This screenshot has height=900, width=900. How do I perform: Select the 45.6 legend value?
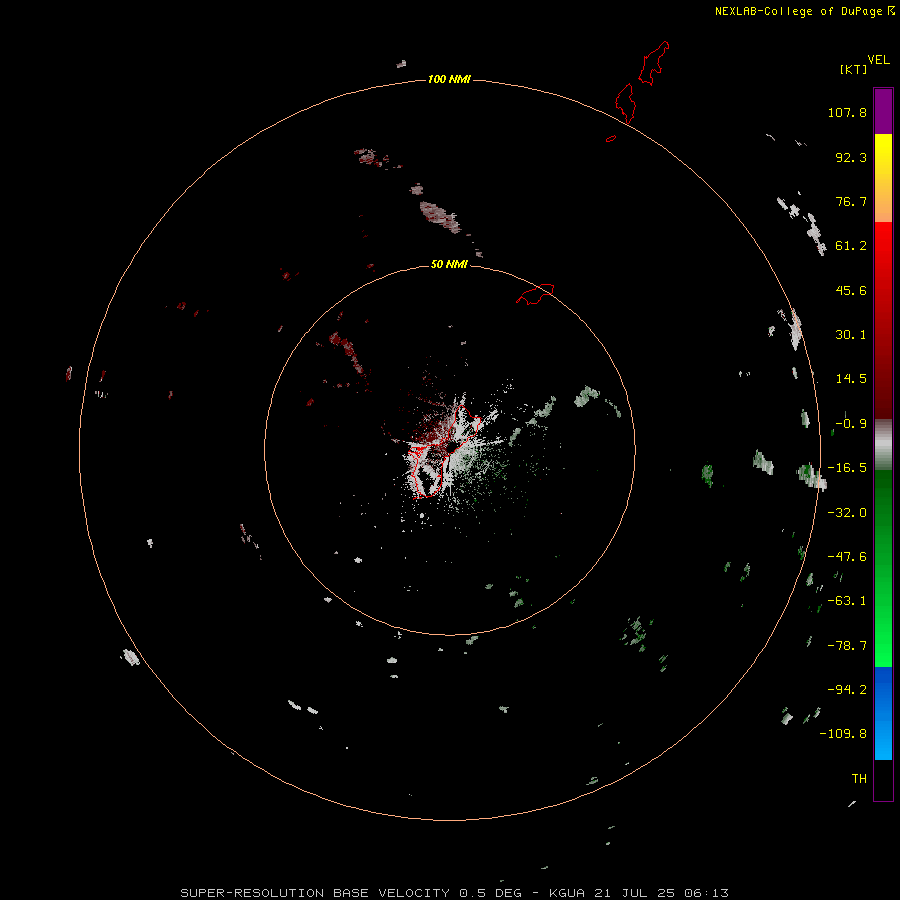click(851, 290)
